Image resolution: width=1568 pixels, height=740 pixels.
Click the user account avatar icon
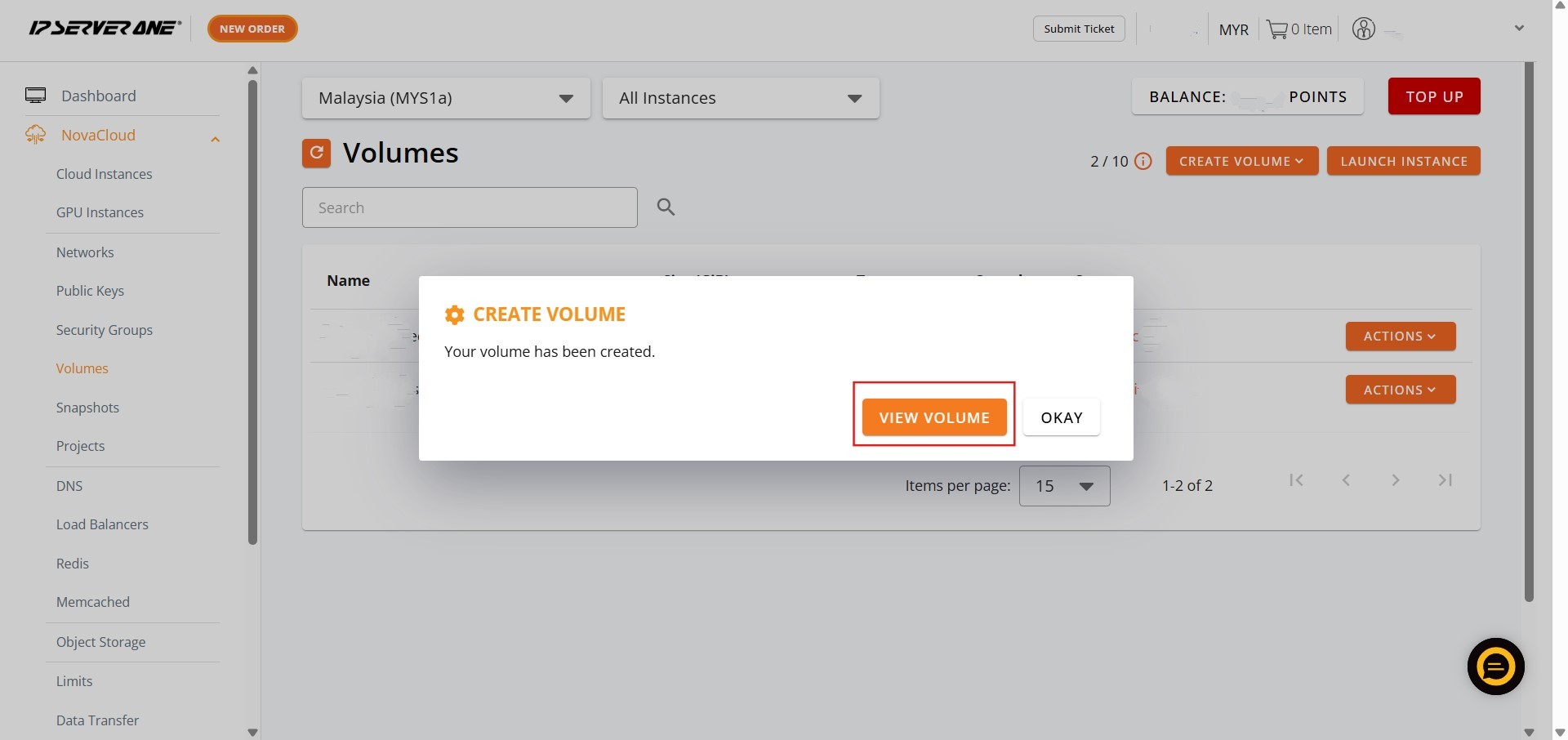click(1363, 29)
